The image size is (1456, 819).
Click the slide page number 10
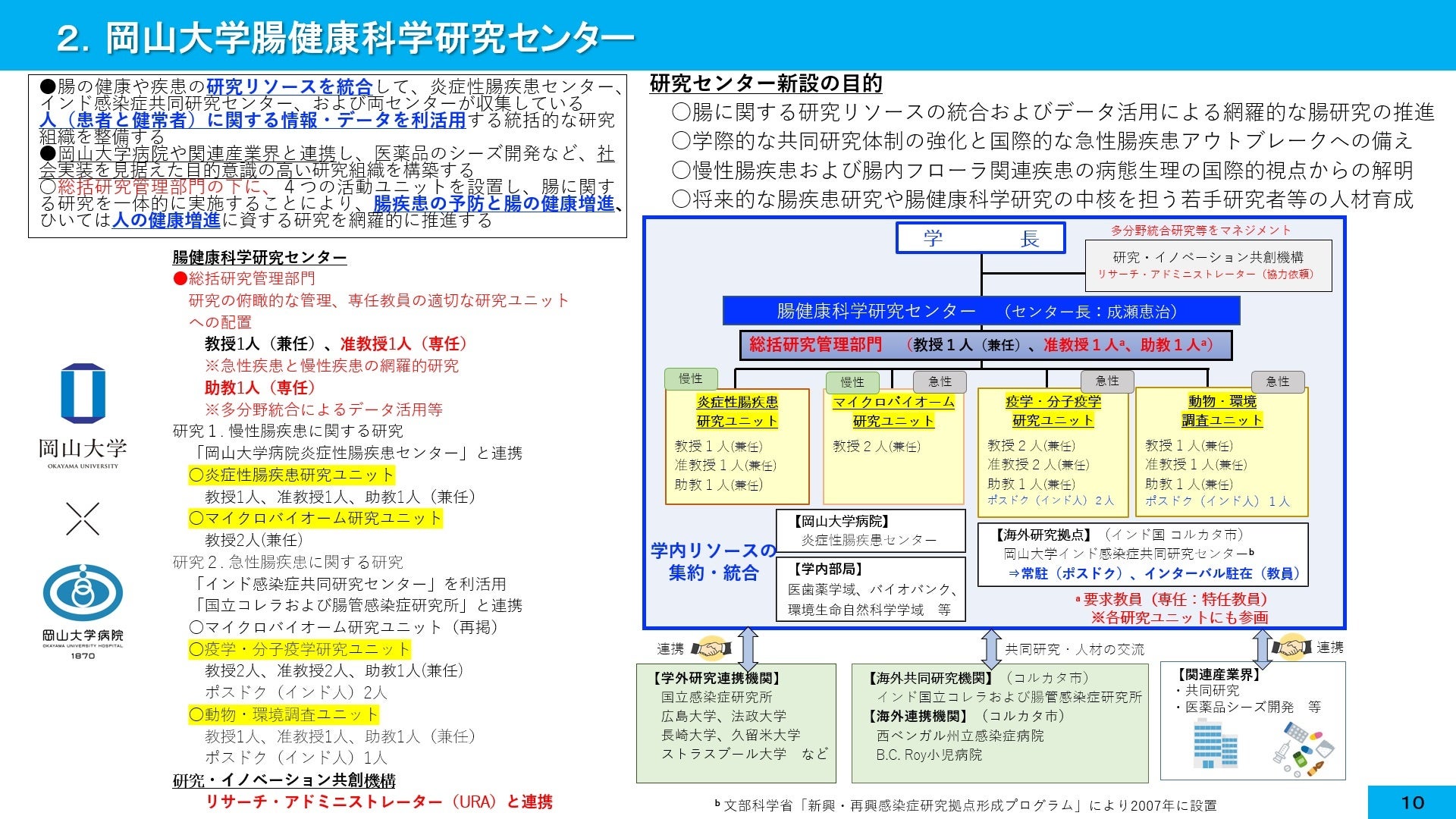click(1411, 802)
